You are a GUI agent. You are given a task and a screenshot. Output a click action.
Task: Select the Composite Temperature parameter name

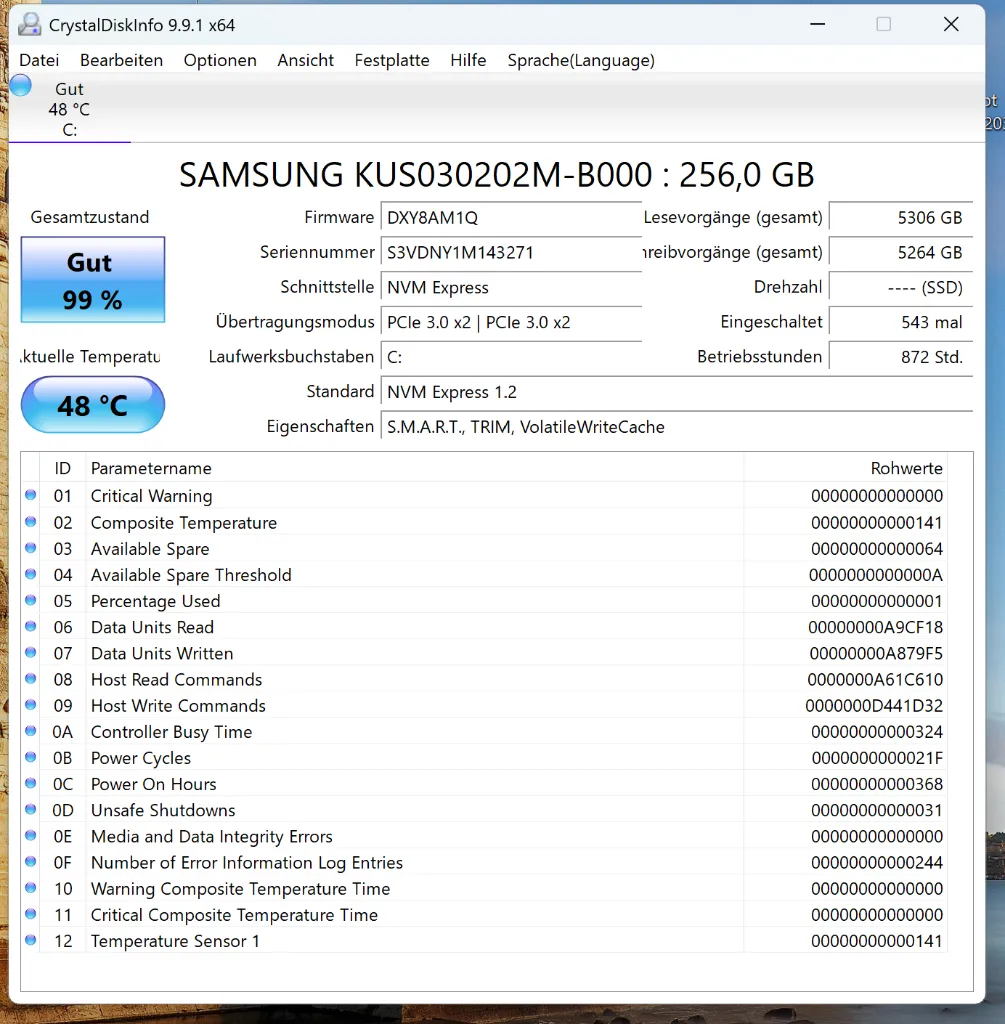(x=183, y=522)
